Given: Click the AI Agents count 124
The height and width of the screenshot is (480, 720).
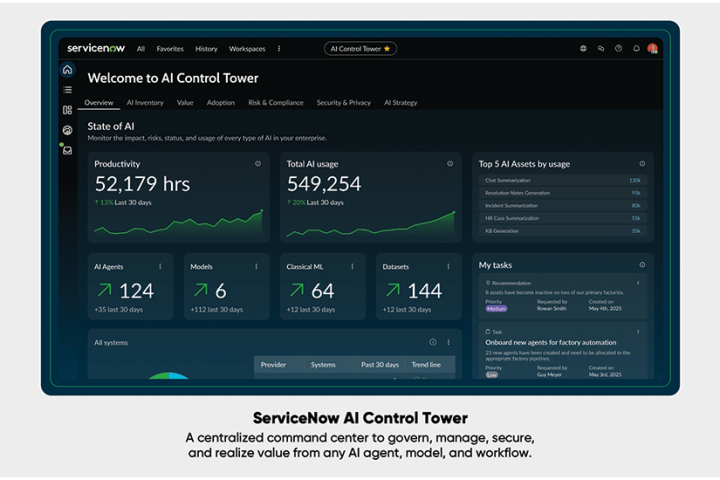Looking at the screenshot, I should 136,291.
